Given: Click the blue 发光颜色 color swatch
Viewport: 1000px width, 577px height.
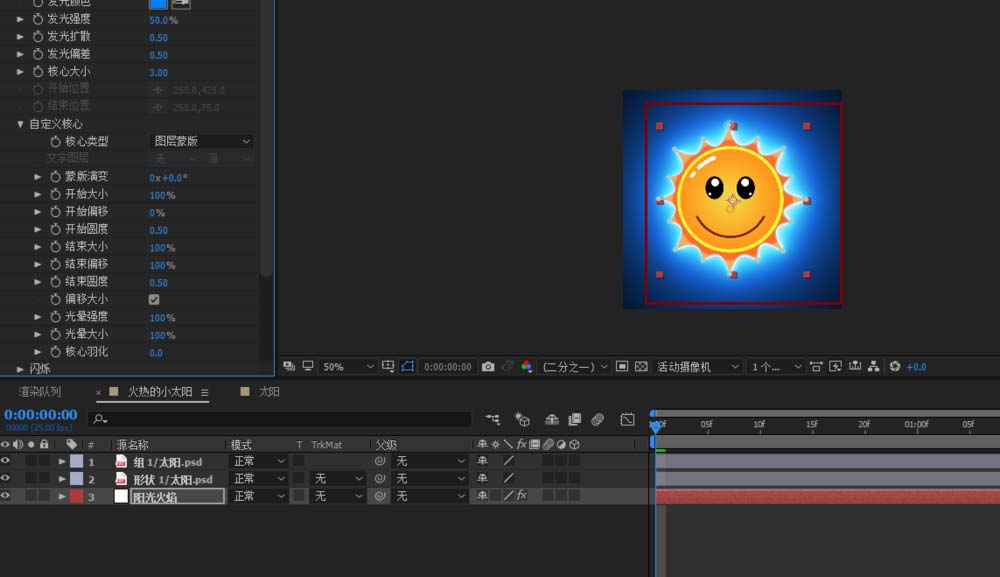Looking at the screenshot, I should [158, 3].
